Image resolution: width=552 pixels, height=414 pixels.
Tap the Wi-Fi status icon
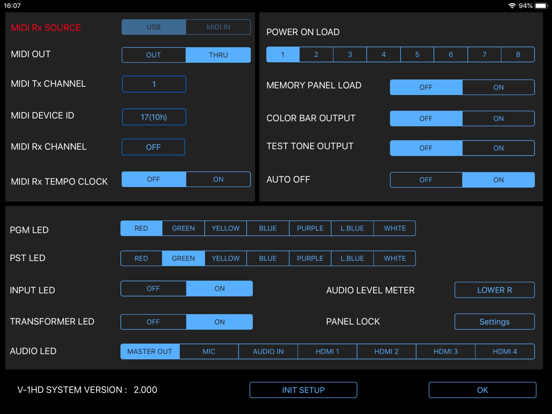click(x=512, y=6)
